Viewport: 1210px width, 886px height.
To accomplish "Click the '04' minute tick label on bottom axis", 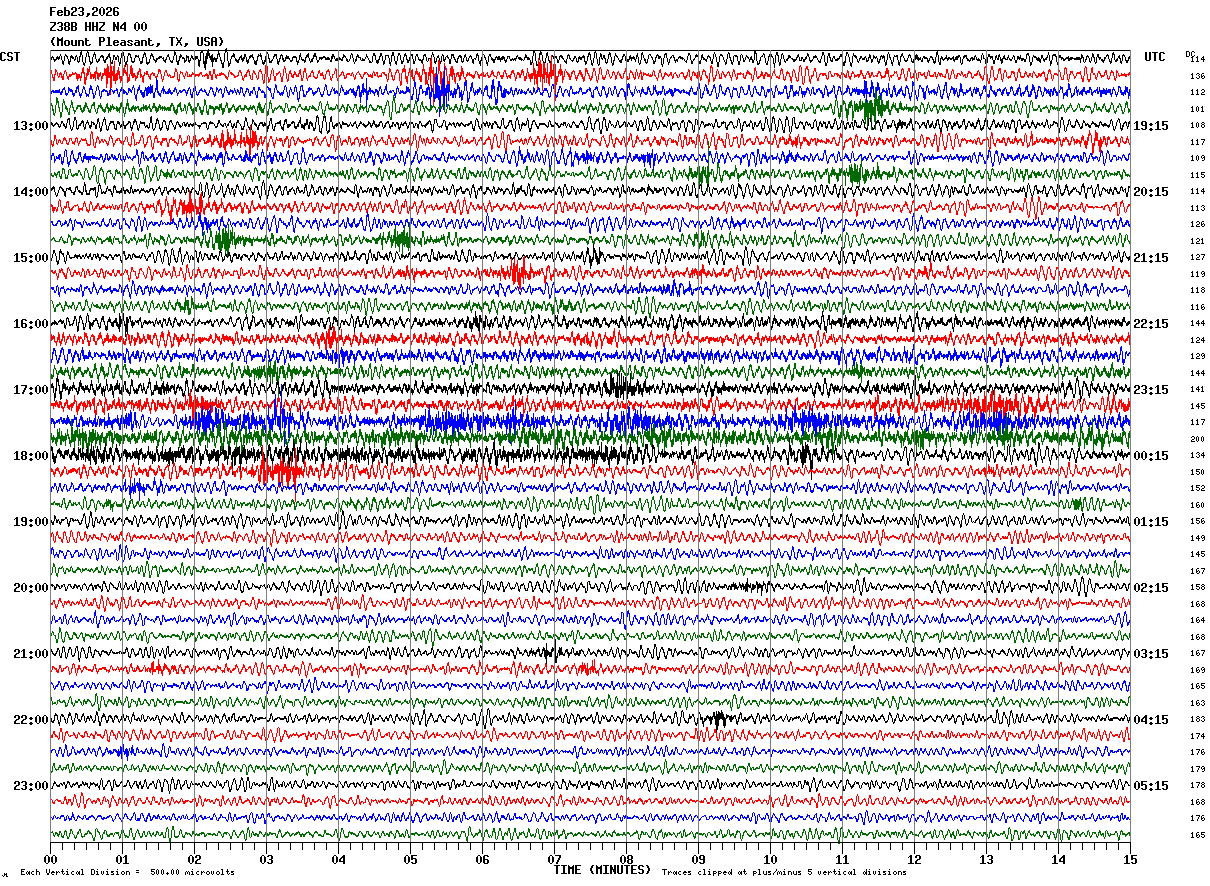I will pyautogui.click(x=338, y=860).
